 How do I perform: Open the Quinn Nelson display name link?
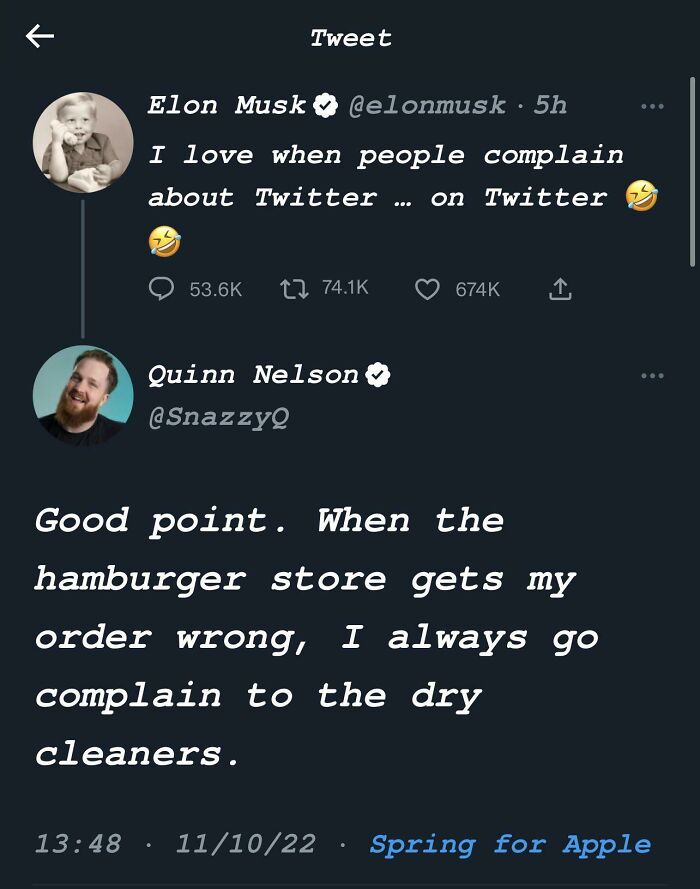pyautogui.click(x=253, y=375)
